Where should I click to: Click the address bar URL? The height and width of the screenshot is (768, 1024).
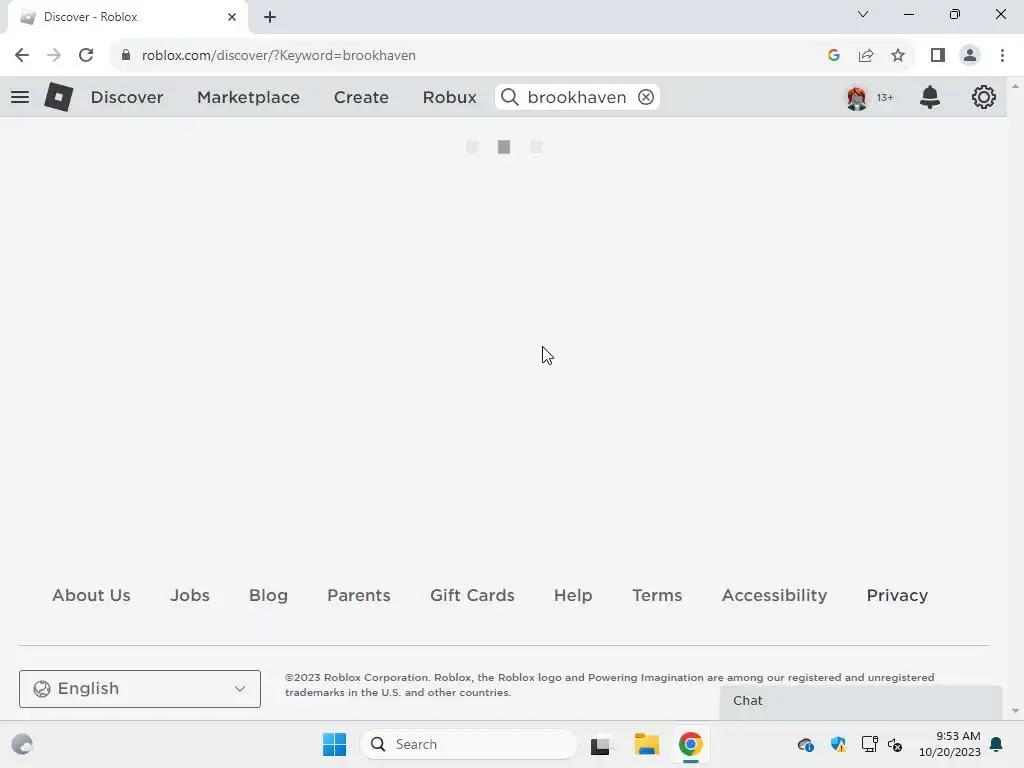pos(279,56)
